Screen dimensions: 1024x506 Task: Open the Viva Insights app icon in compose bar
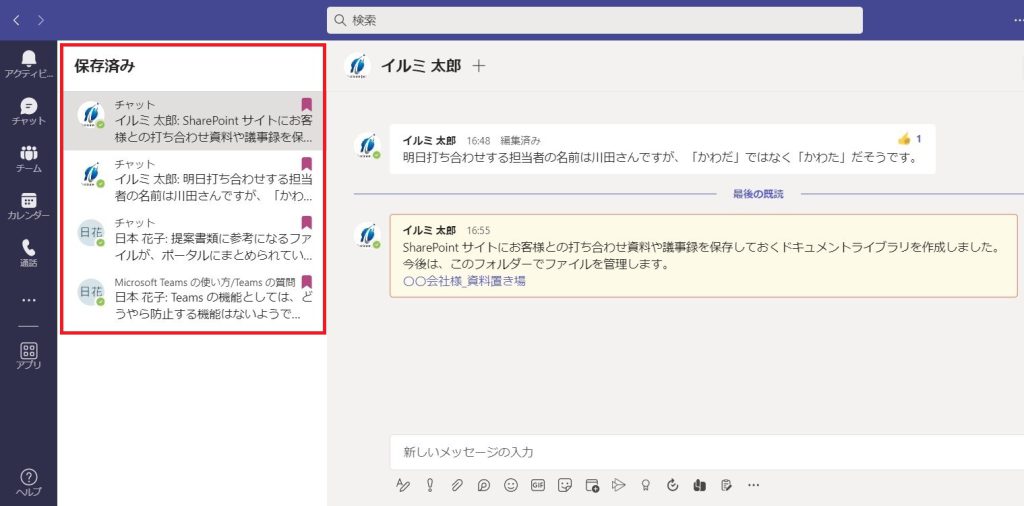pyautogui.click(x=699, y=485)
